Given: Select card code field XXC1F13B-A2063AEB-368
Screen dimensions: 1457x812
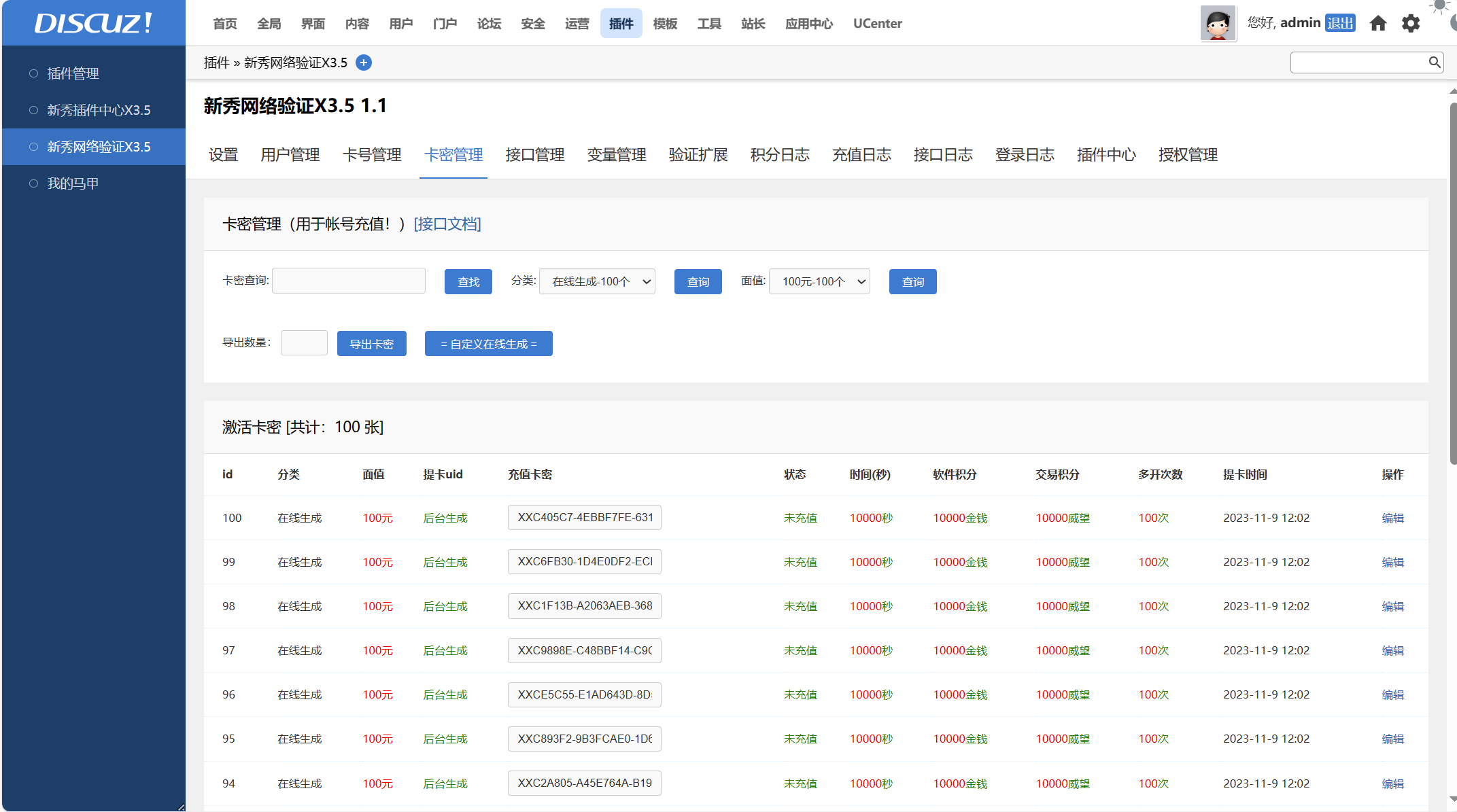Looking at the screenshot, I should [x=585, y=606].
